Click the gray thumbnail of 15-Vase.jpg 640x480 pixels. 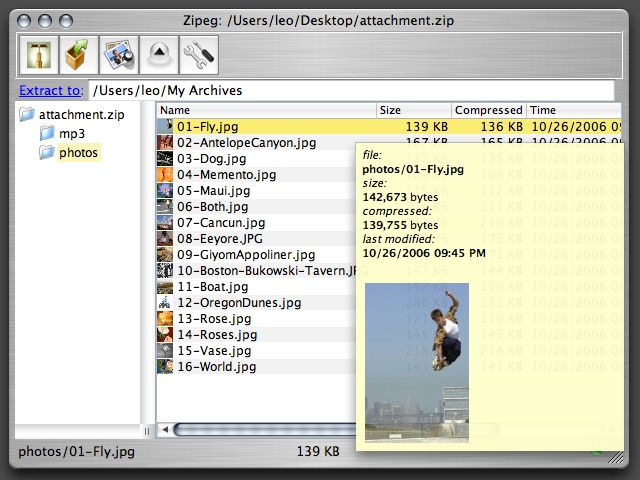click(165, 350)
